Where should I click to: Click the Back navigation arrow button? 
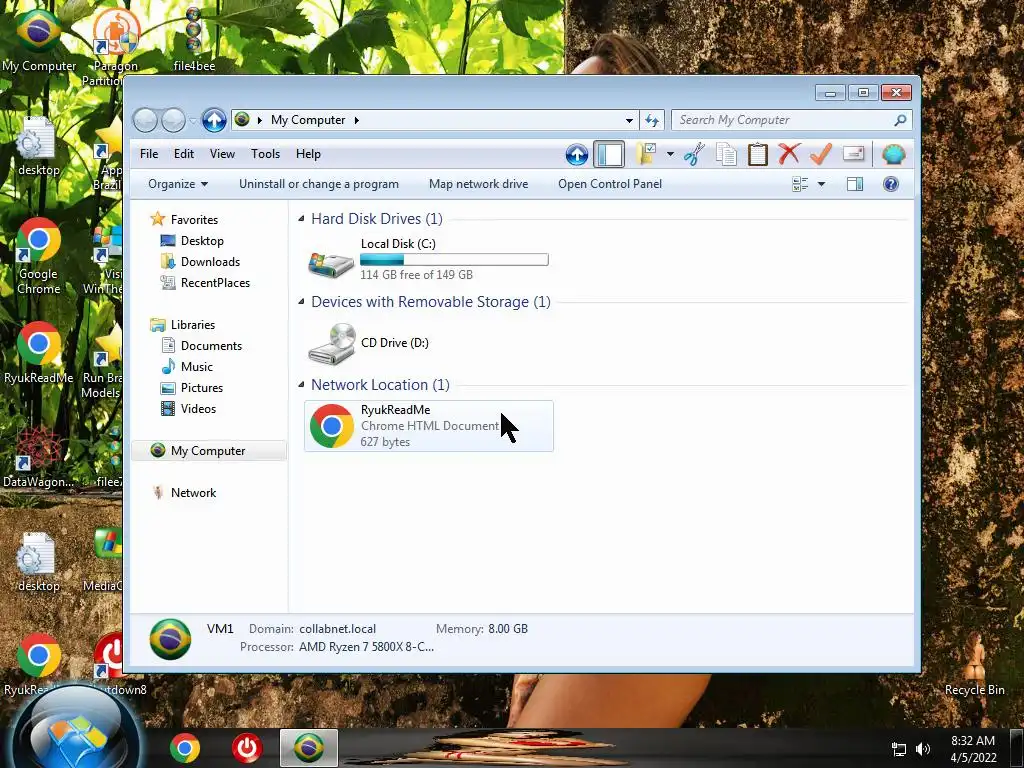tap(145, 120)
